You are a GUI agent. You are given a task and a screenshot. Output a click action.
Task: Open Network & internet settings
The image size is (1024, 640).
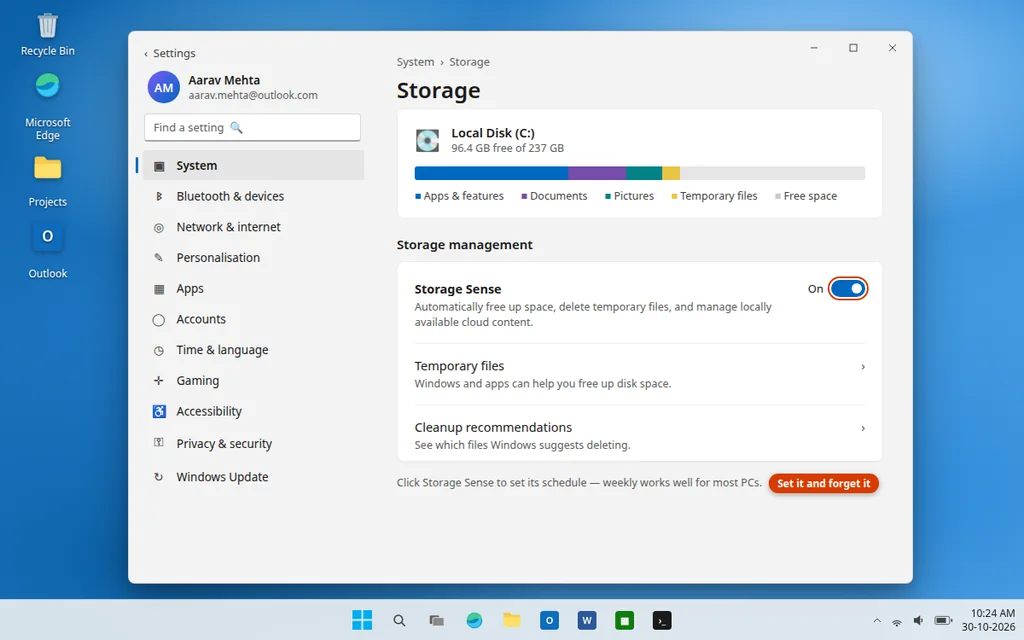[253, 227]
